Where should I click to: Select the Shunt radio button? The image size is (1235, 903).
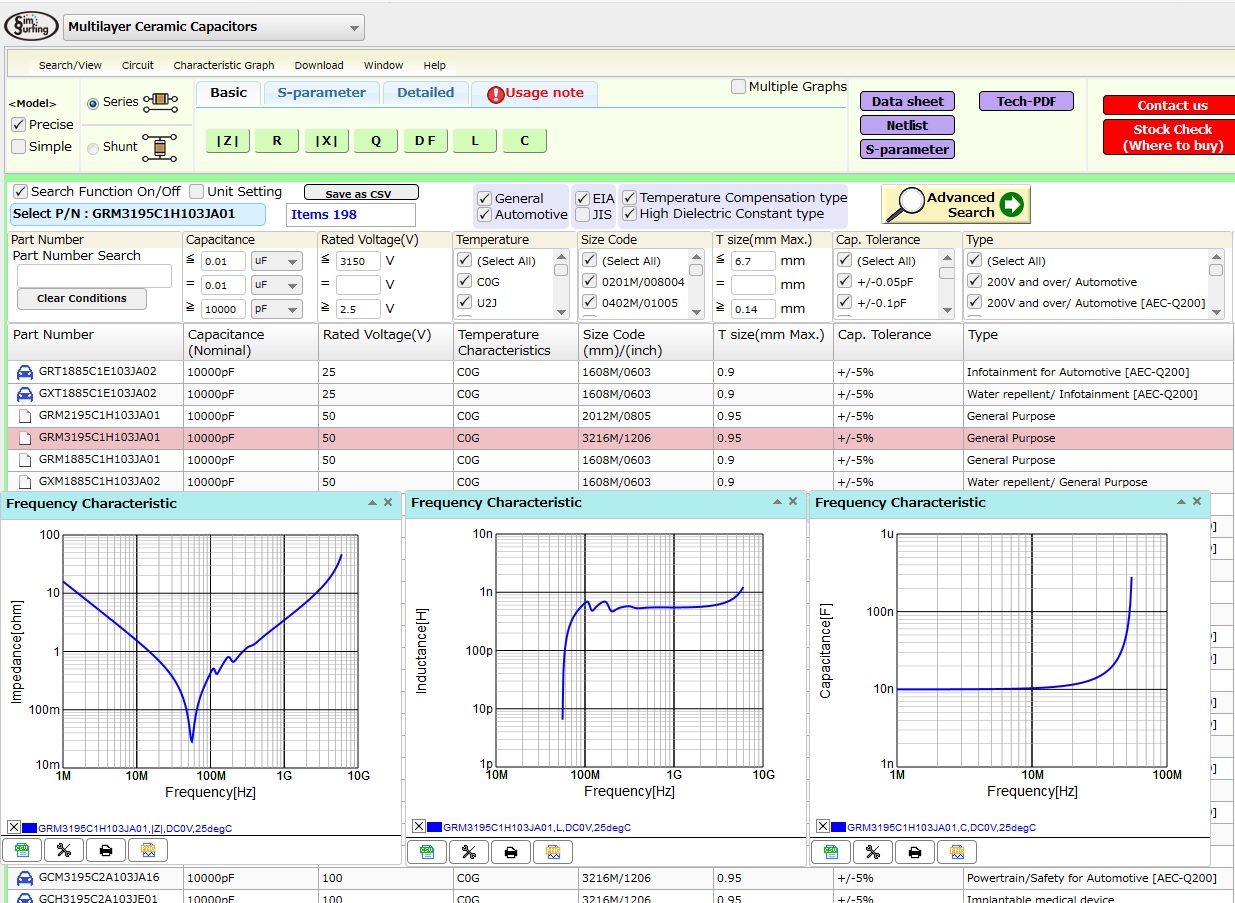pos(93,148)
